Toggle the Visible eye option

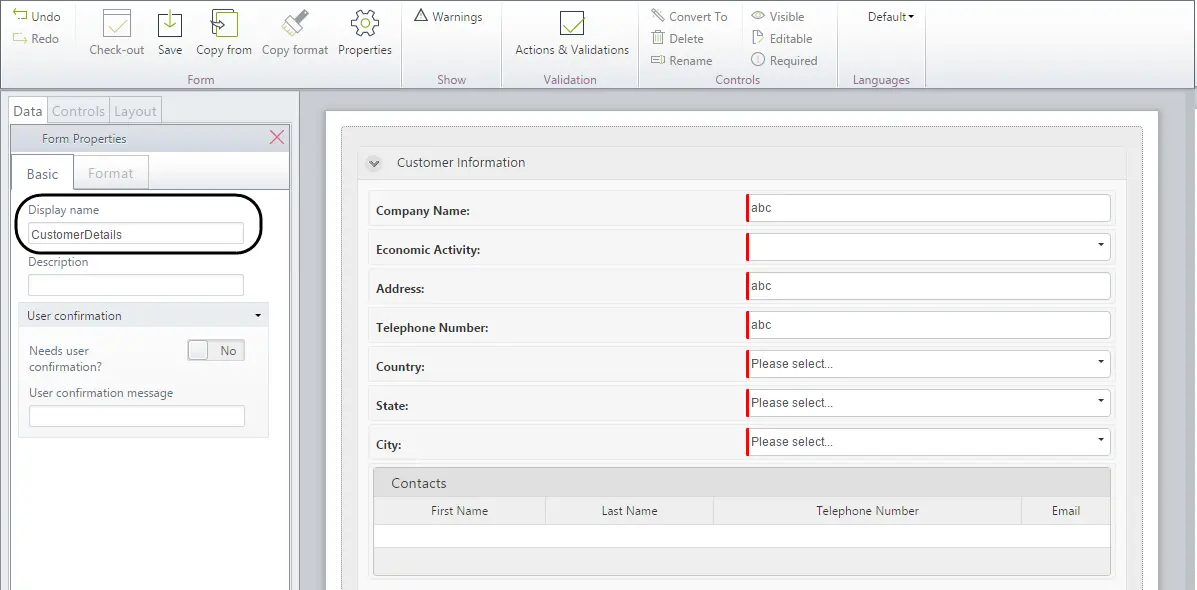pos(777,16)
